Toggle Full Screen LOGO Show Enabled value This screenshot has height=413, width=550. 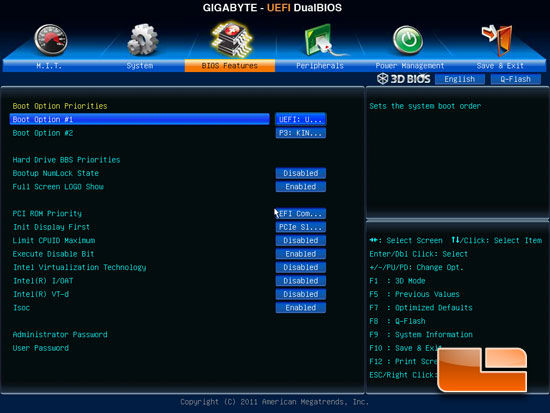coord(301,187)
